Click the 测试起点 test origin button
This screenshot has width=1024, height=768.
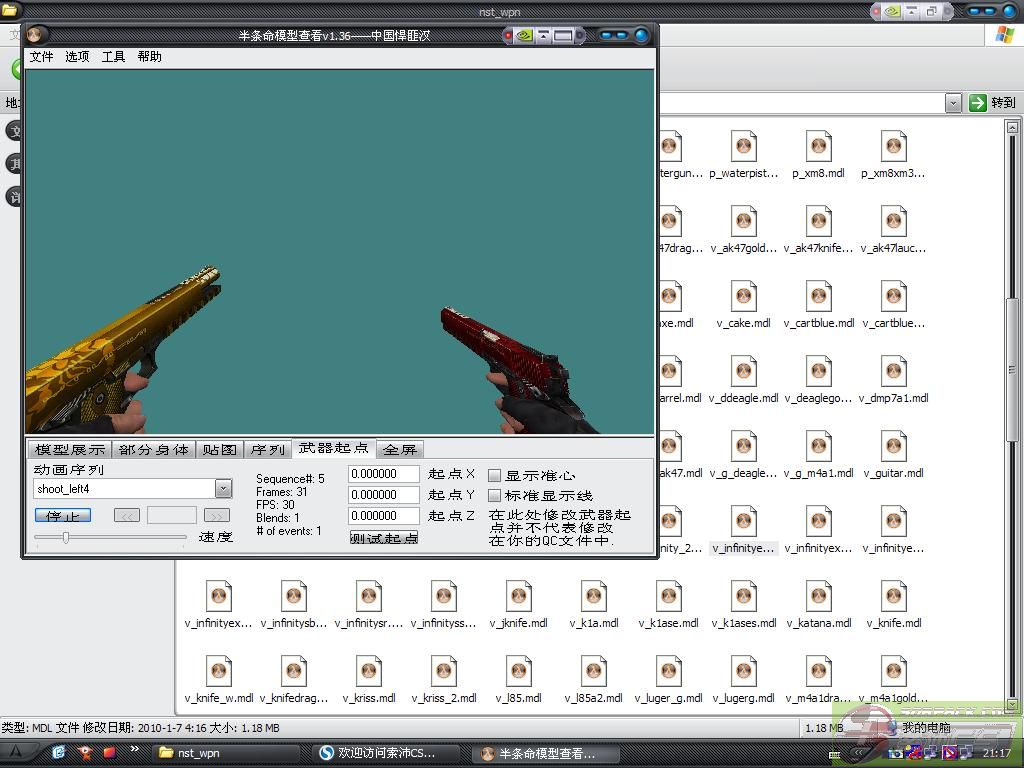pyautogui.click(x=384, y=538)
